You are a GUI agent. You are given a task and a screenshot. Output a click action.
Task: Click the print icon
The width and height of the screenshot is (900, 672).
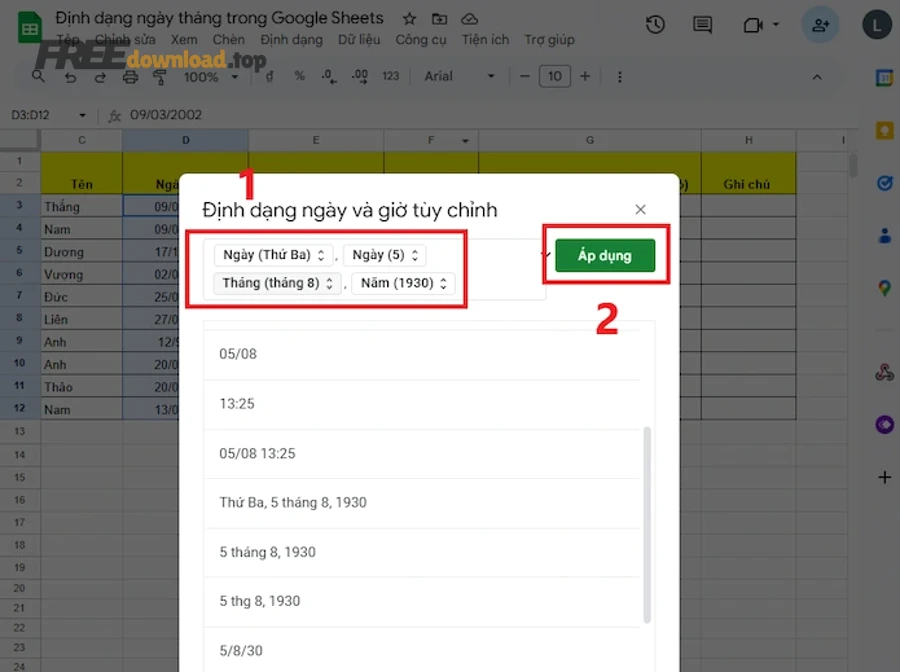pyautogui.click(x=130, y=77)
